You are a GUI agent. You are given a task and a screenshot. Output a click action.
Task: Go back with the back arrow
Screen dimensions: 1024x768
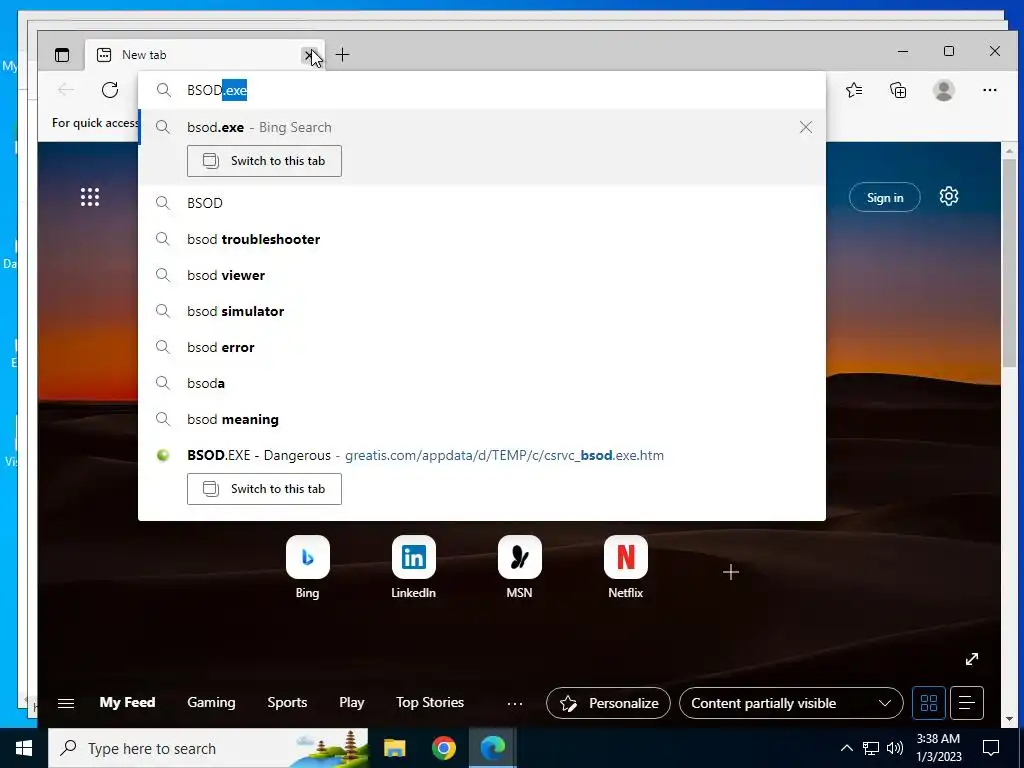[x=65, y=89]
